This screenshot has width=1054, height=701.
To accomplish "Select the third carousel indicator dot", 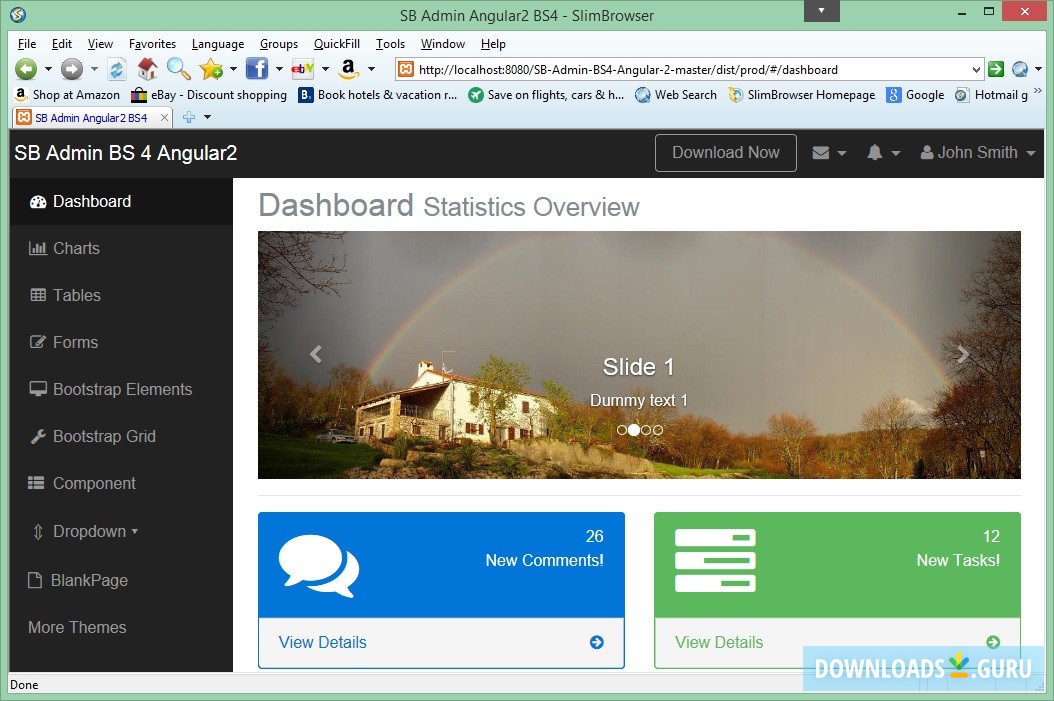I will [x=646, y=430].
